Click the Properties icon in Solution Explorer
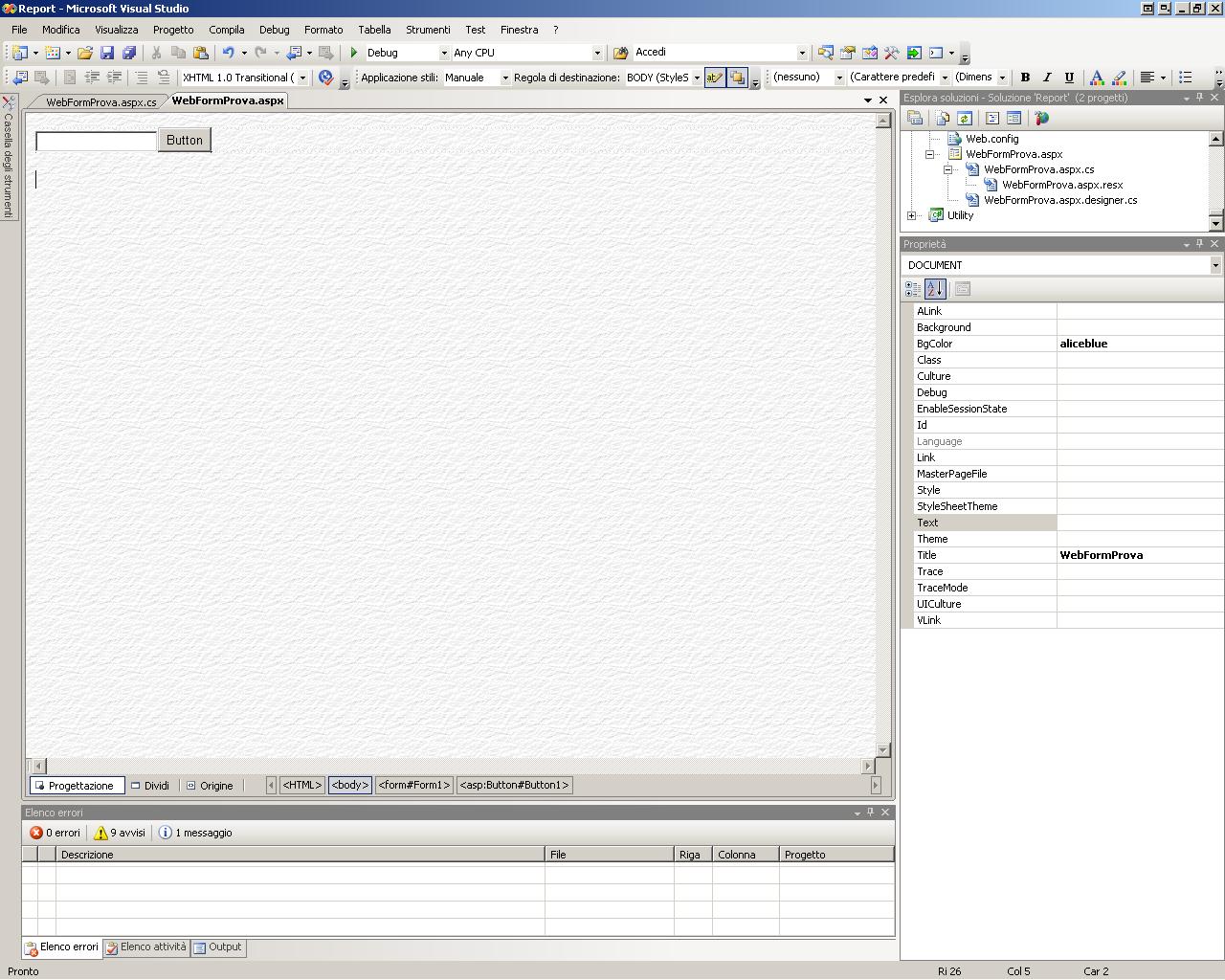Screen dimensions: 1225x980 (915, 118)
